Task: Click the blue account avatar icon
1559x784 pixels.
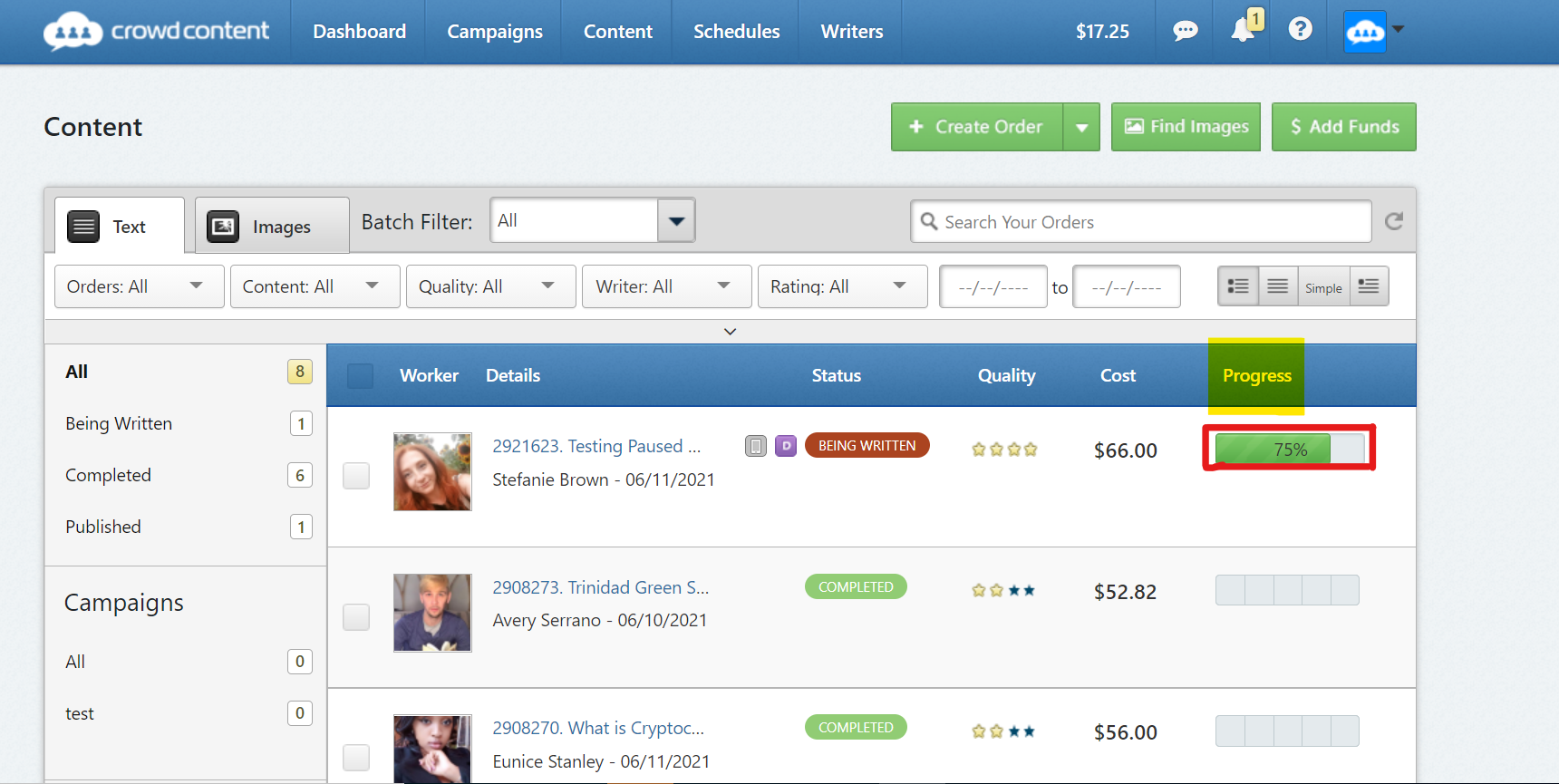Action: (x=1365, y=32)
